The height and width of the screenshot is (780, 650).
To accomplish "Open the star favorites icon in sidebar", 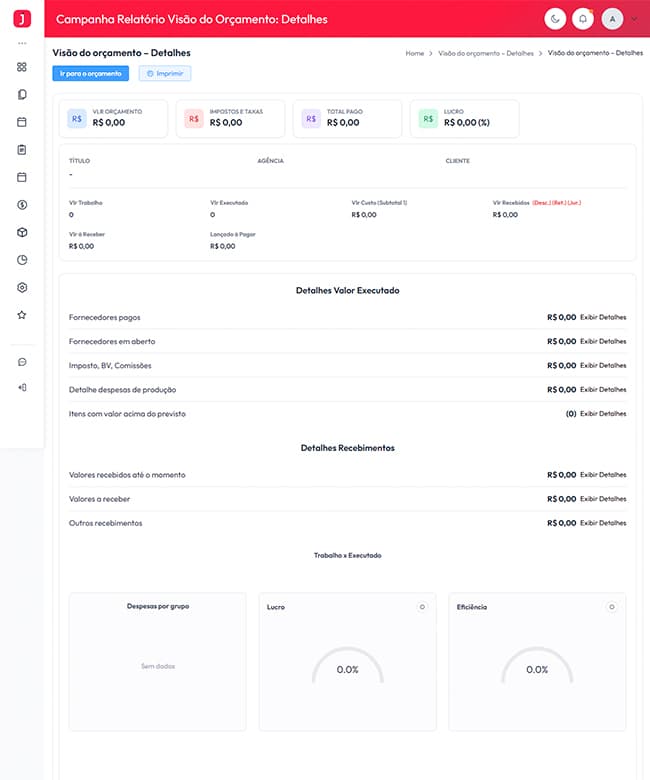I will tap(22, 315).
